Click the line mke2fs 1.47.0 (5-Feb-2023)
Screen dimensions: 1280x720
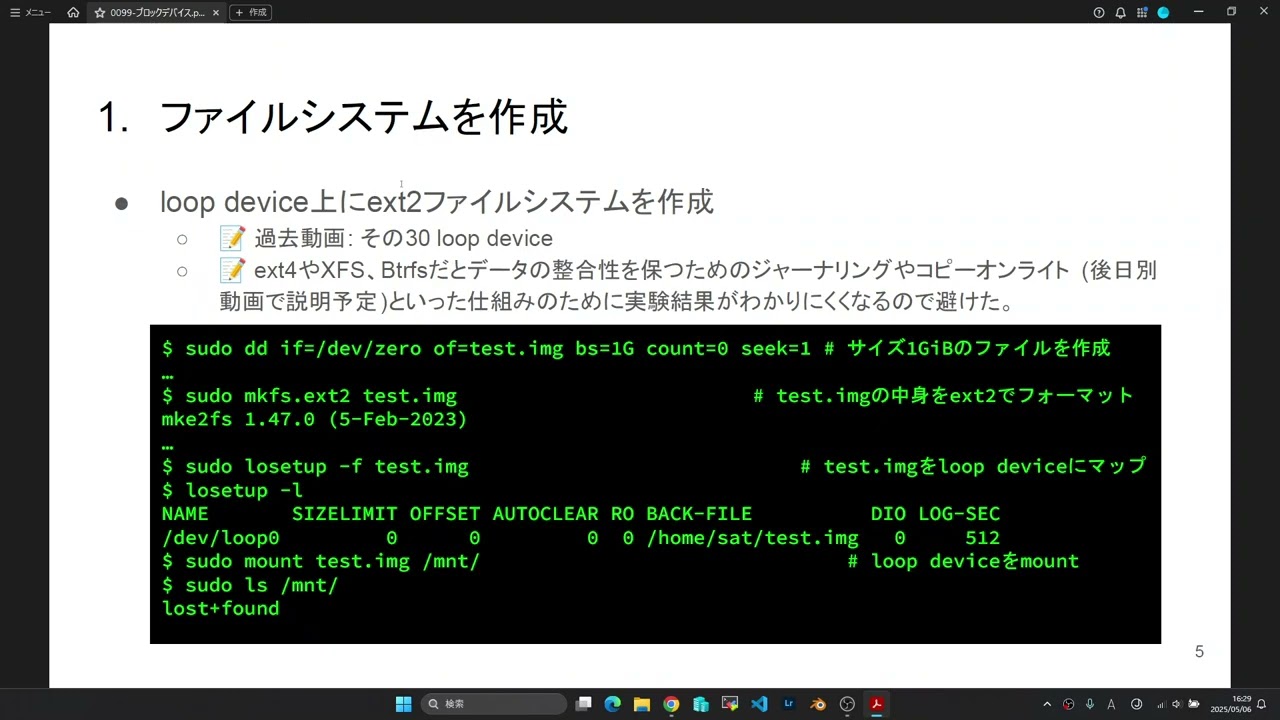[314, 419]
